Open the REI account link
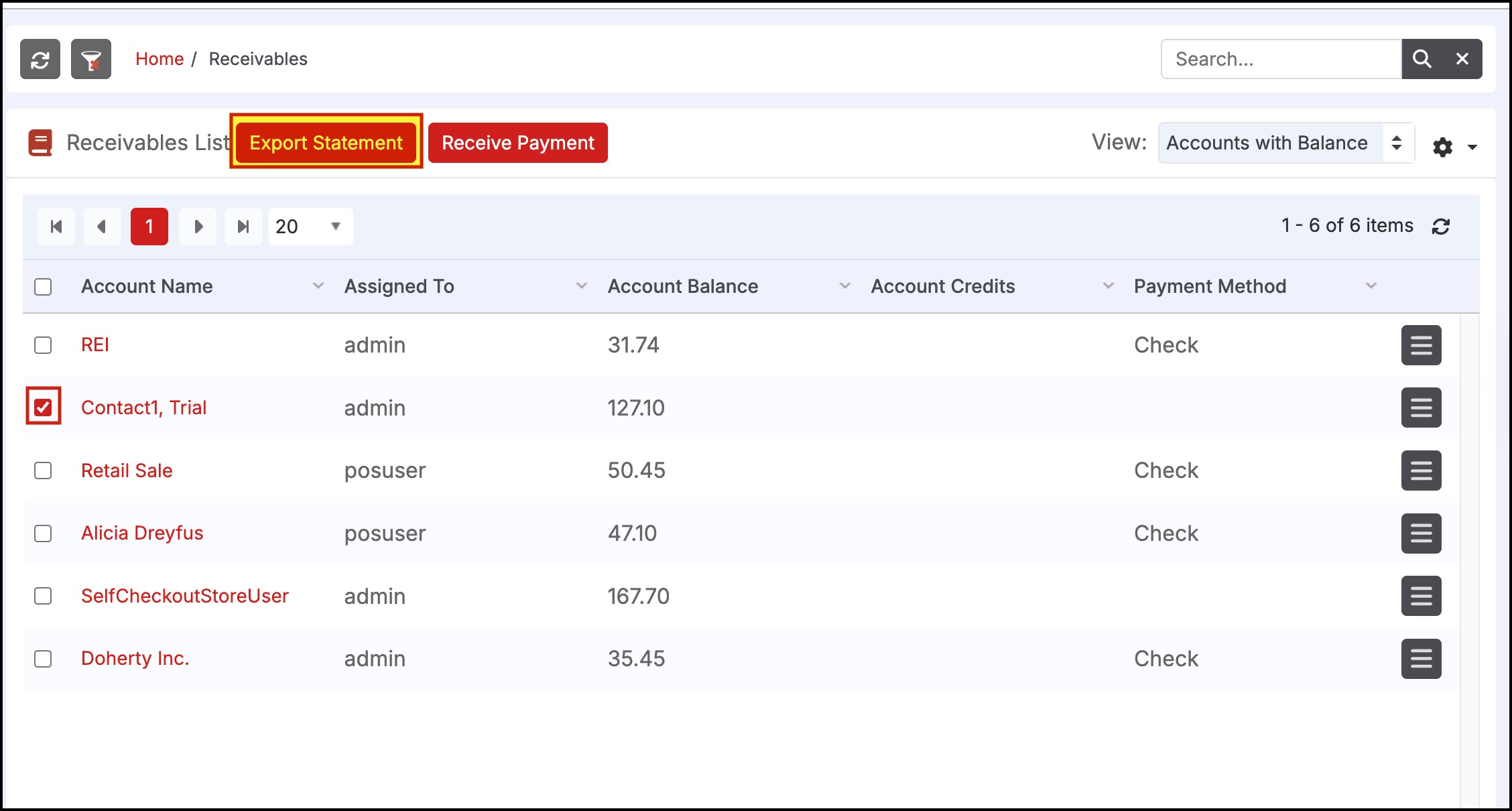Viewport: 1512px width, 811px height. [95, 345]
